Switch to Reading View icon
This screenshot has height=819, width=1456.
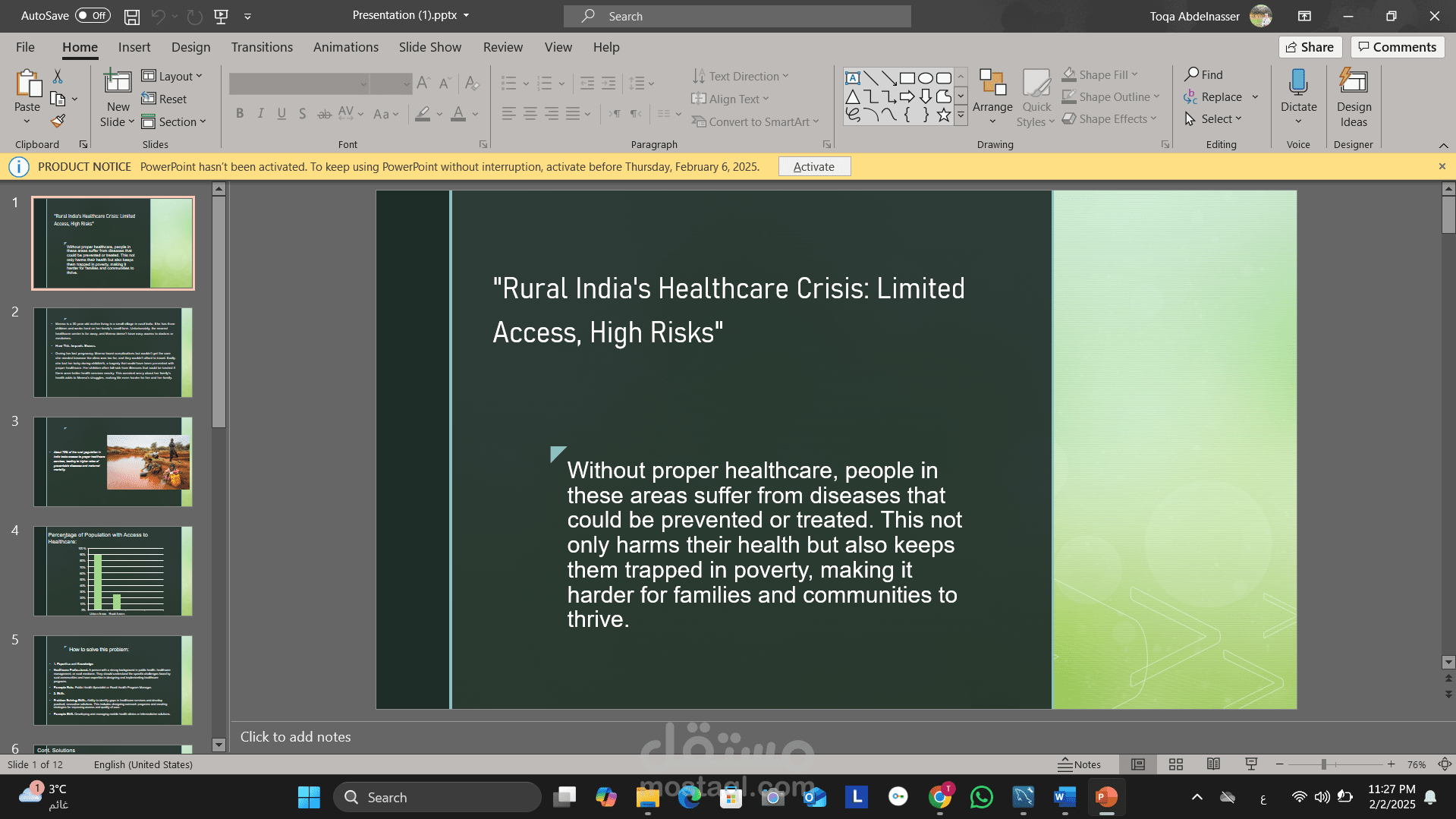pos(1214,764)
